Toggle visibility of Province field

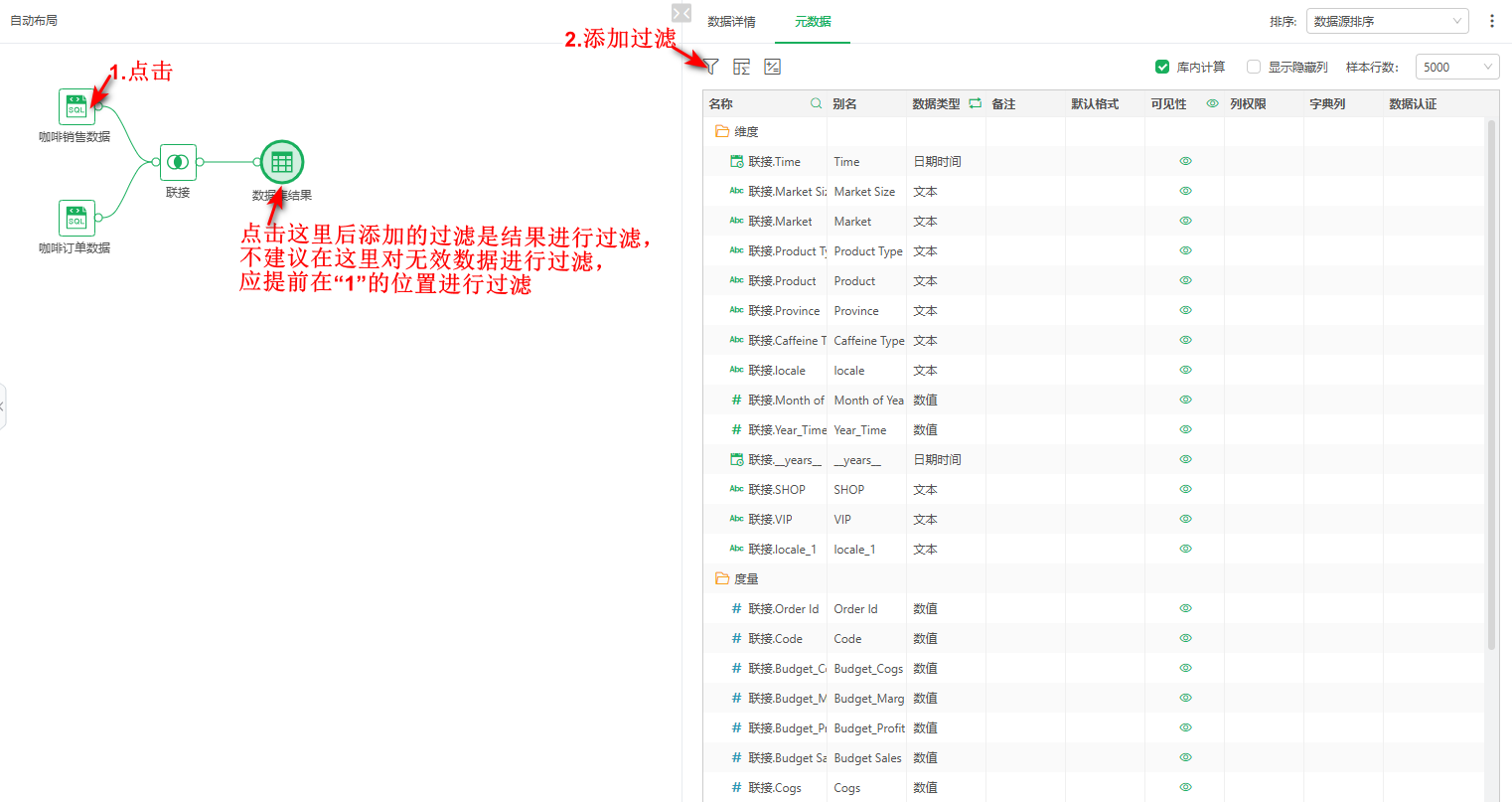pos(1185,310)
